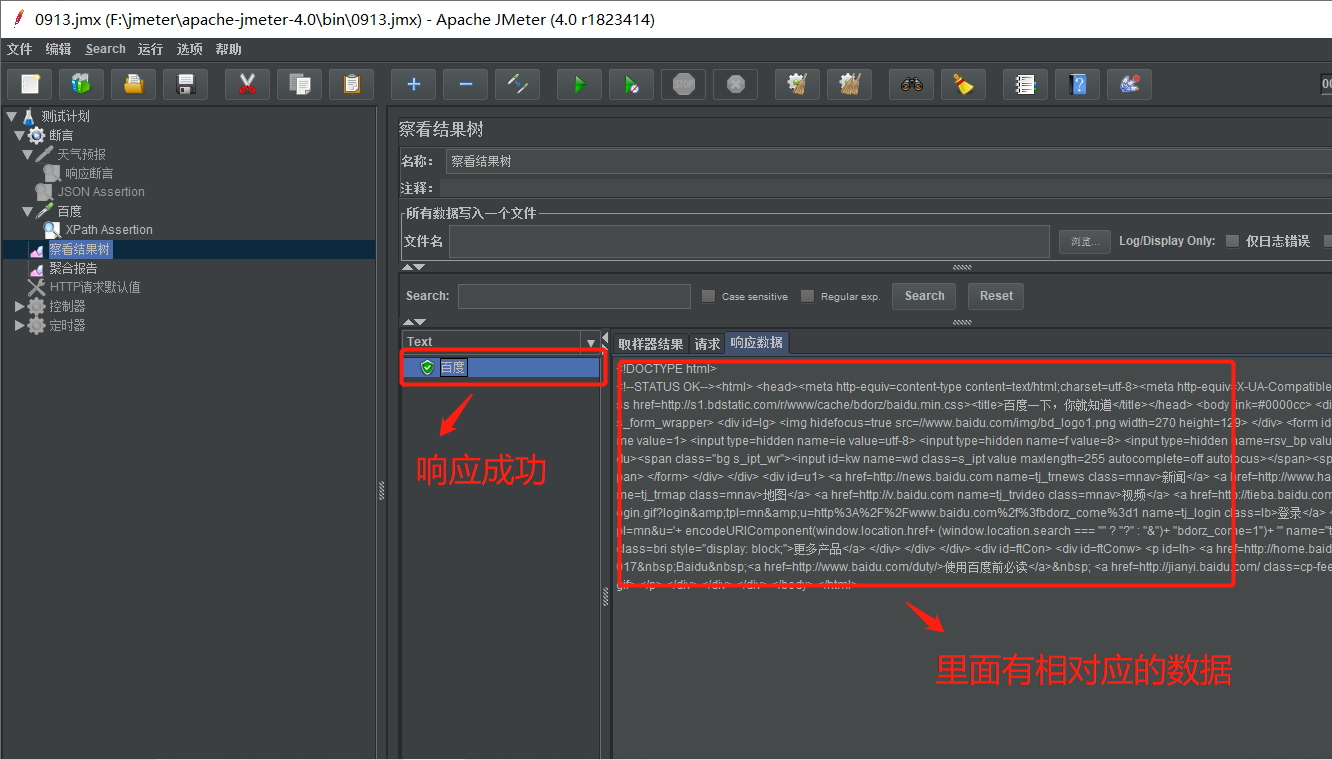The image size is (1332, 760).
Task: Switch to the 请求 tab
Action: click(x=707, y=343)
